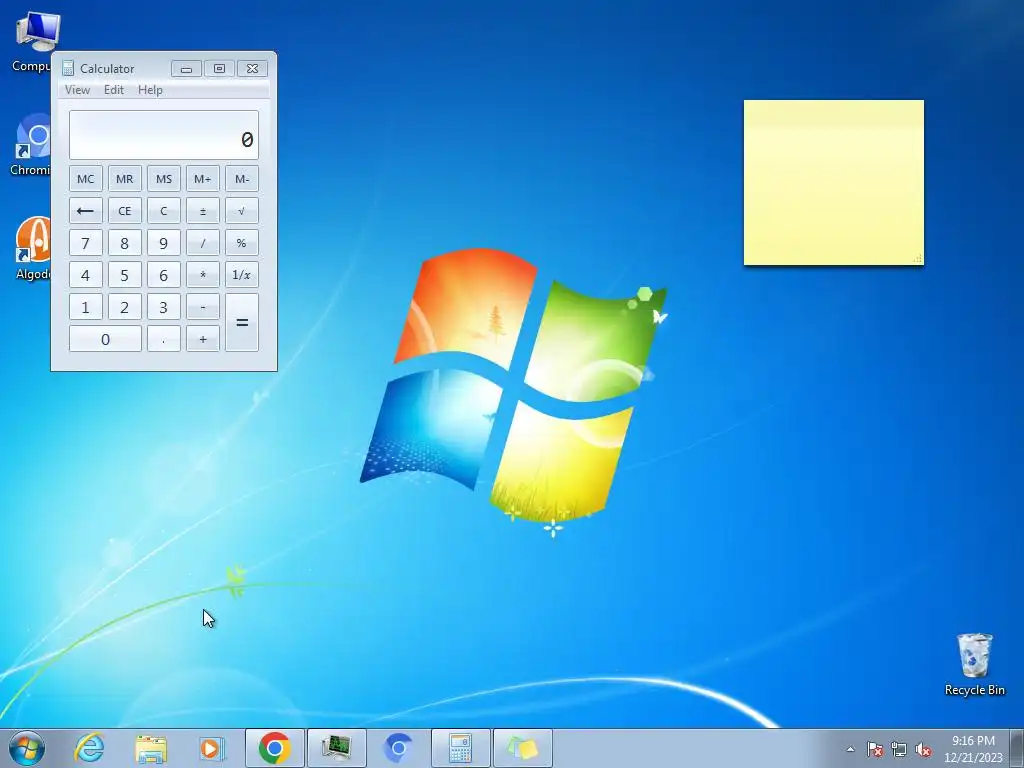Click the divide button
1024x768 pixels.
(x=202, y=243)
